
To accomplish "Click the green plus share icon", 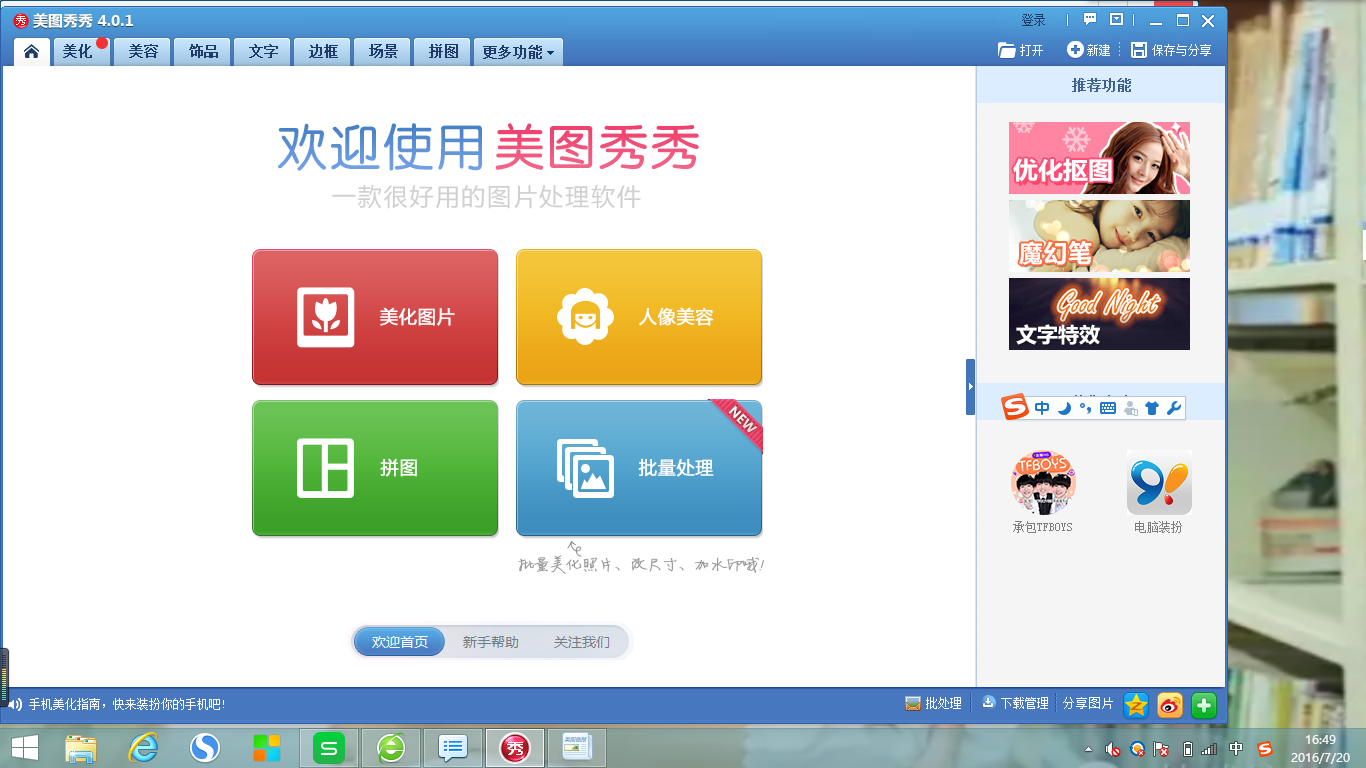I will tap(1204, 705).
